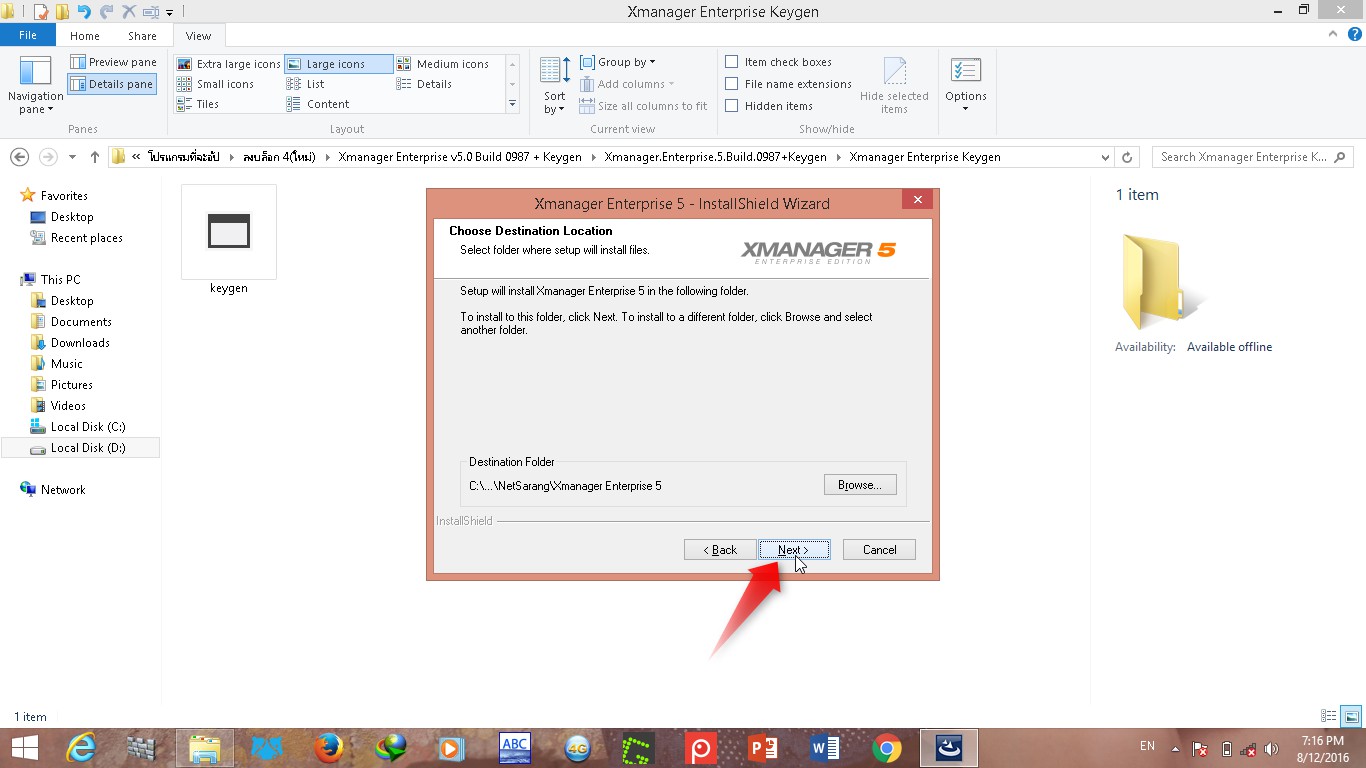Click the Rename icon in quick access toolbar

pos(150,12)
